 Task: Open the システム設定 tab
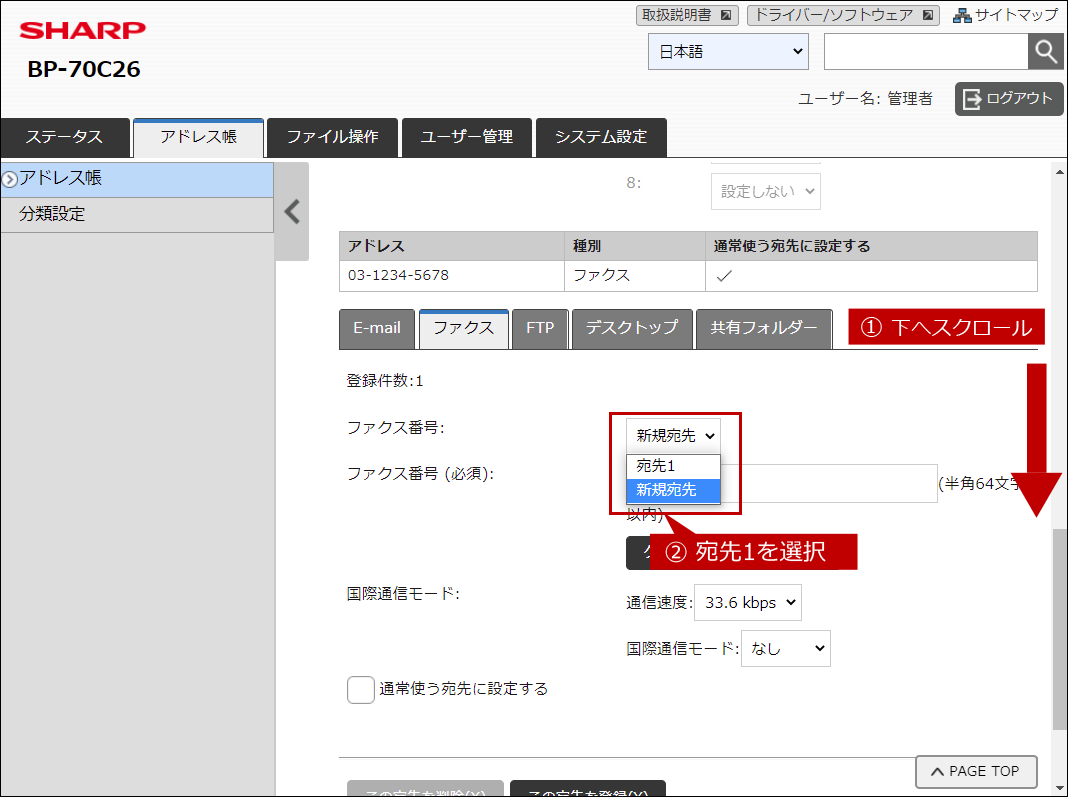click(x=601, y=137)
